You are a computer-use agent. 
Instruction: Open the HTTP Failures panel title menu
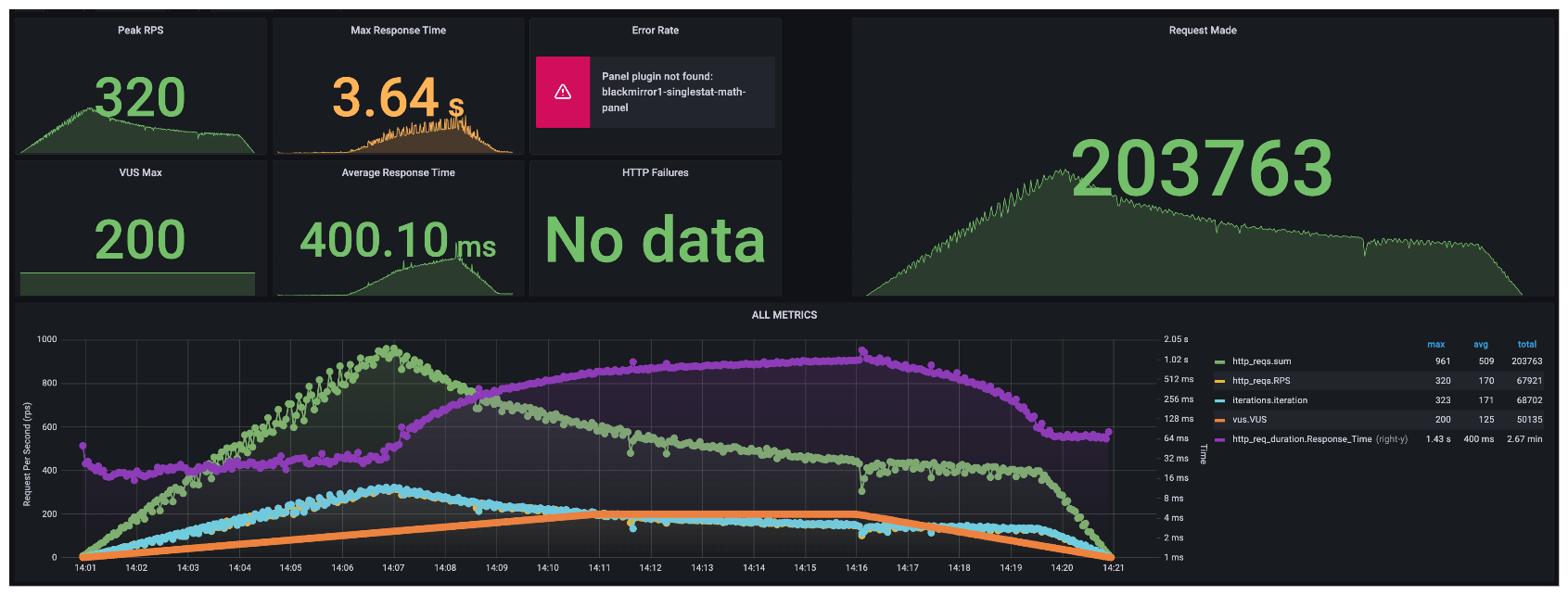[655, 172]
